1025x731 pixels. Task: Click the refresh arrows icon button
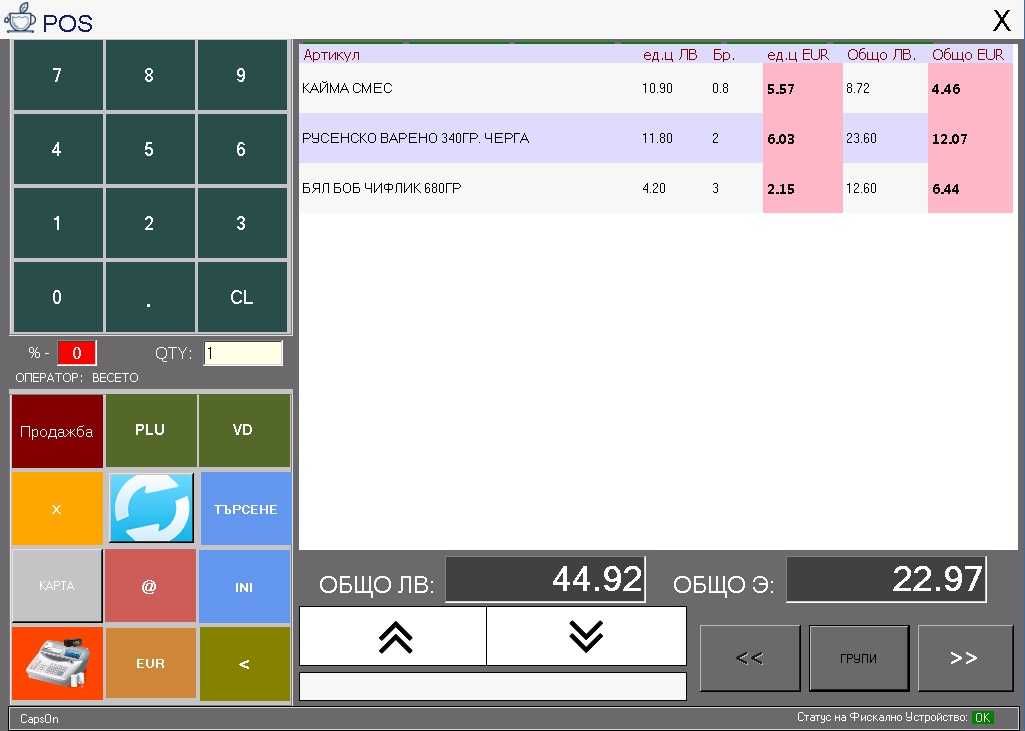pos(151,508)
